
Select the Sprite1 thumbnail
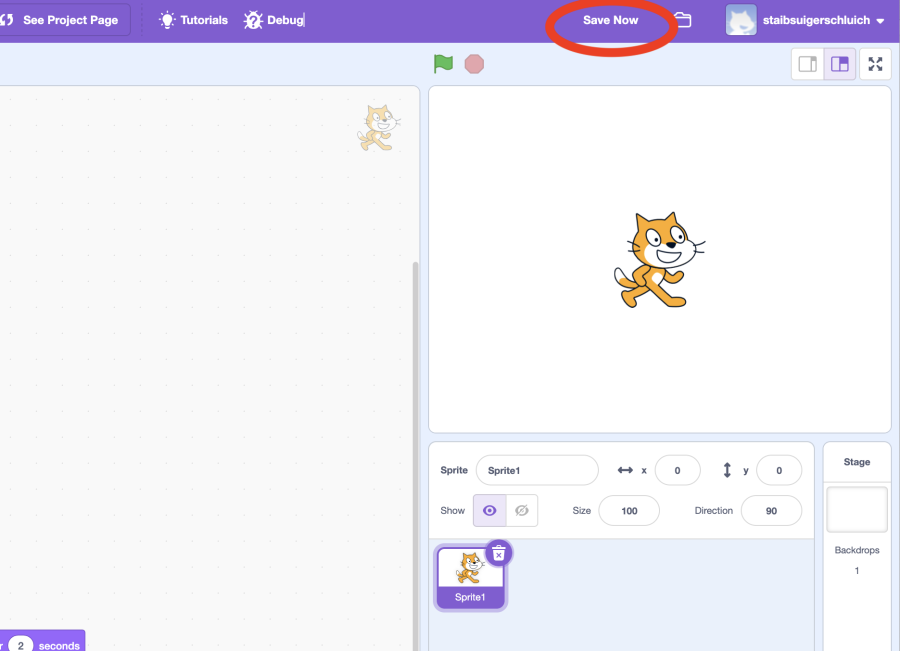471,574
